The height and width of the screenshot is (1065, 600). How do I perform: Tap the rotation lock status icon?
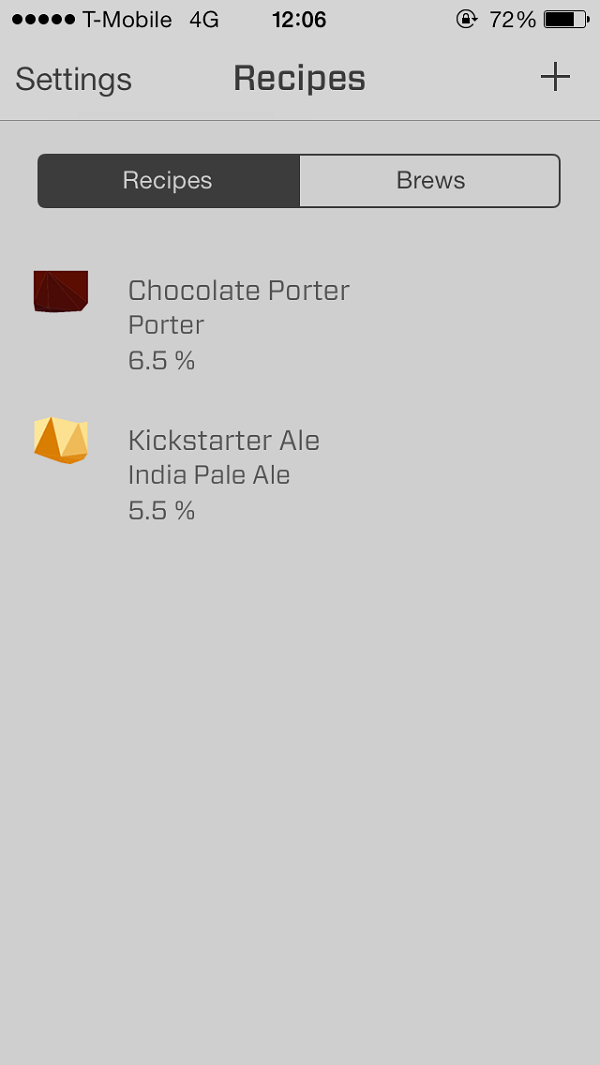pyautogui.click(x=466, y=19)
